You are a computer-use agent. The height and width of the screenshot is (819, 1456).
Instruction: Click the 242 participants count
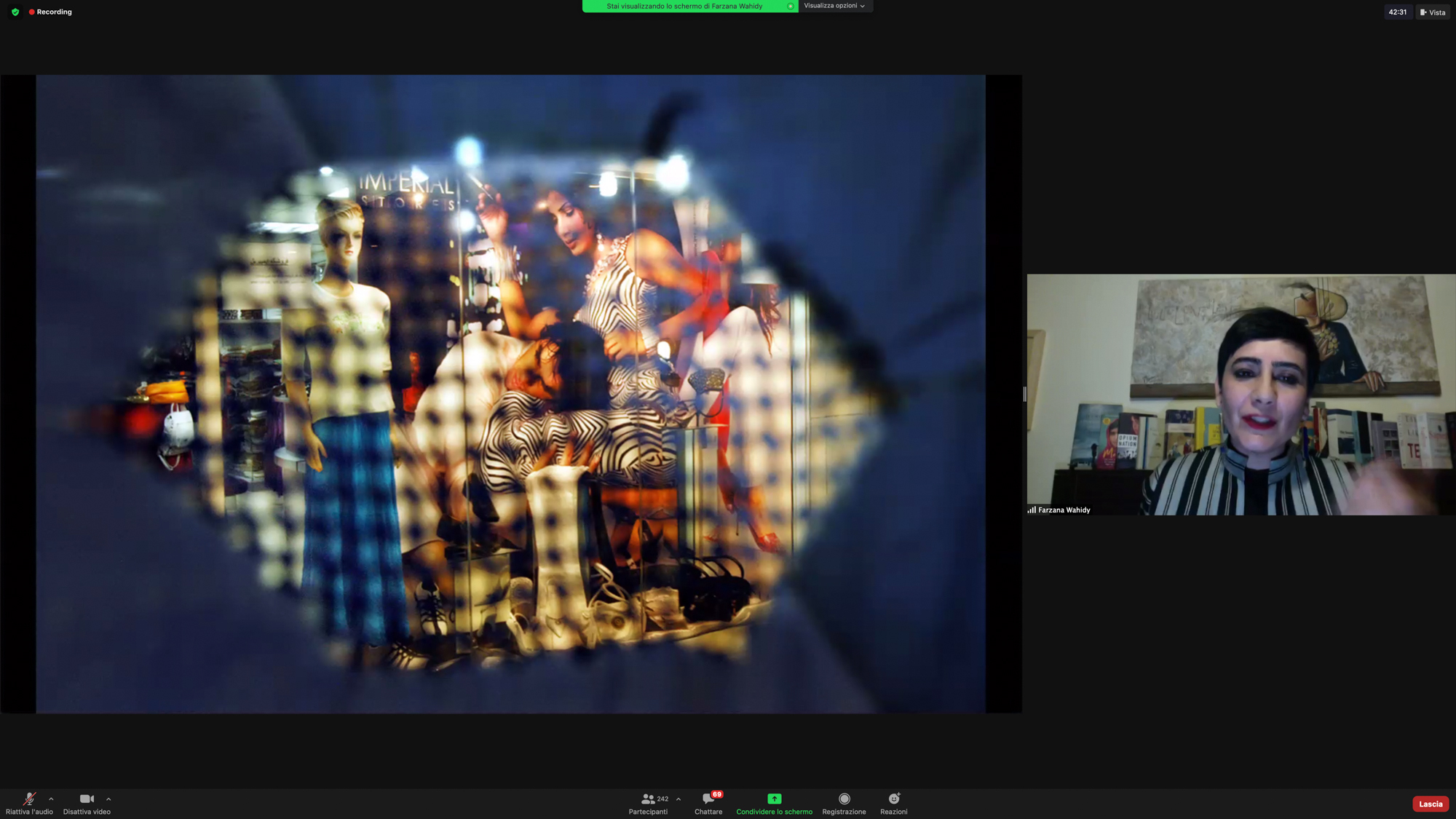(x=662, y=799)
